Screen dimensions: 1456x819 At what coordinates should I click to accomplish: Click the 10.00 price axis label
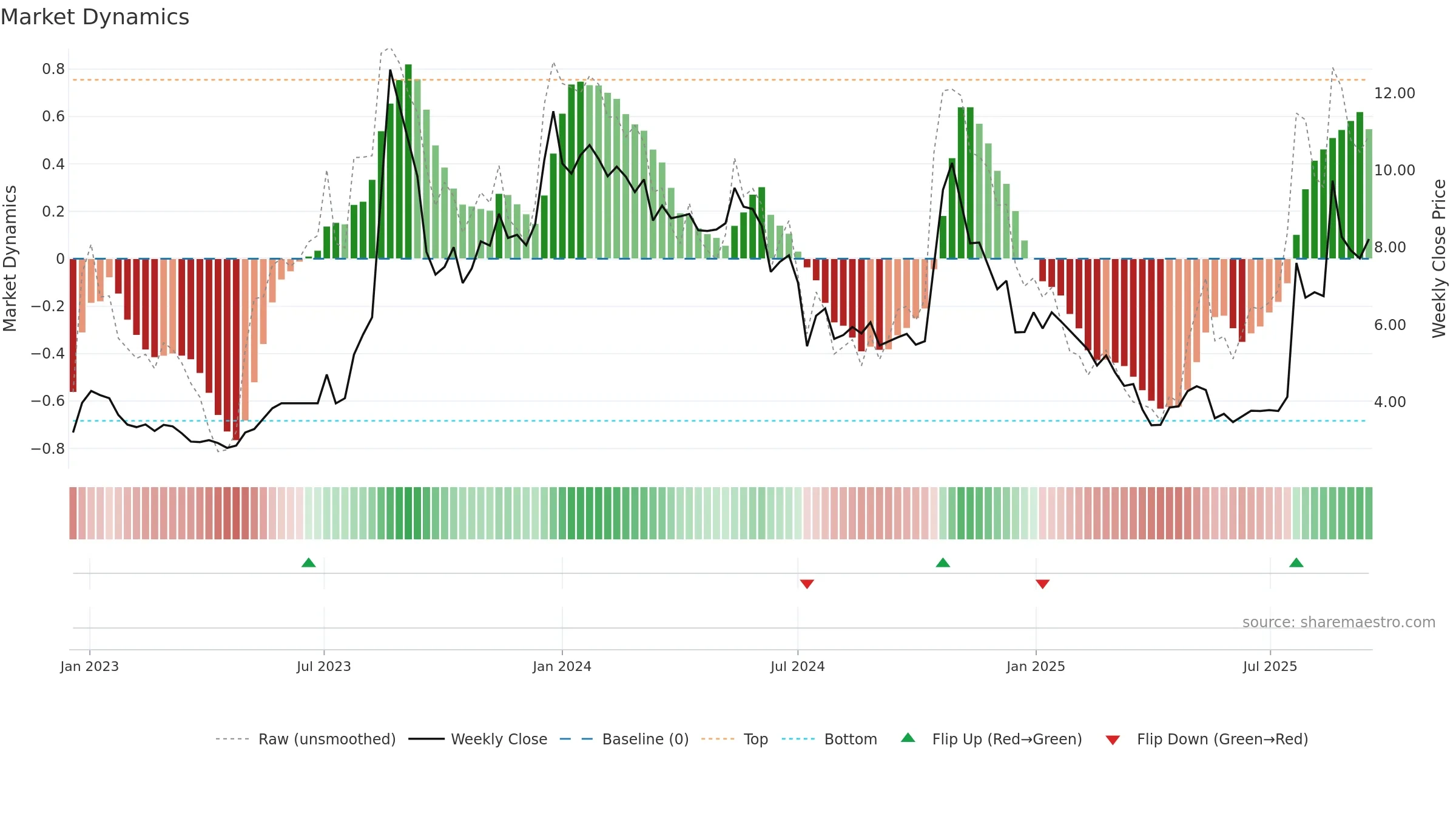[x=1395, y=170]
